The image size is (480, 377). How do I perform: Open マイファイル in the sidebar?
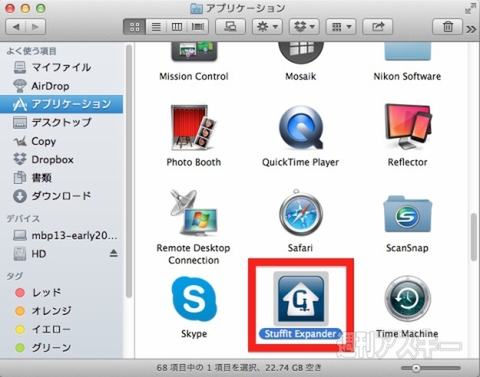[61, 67]
